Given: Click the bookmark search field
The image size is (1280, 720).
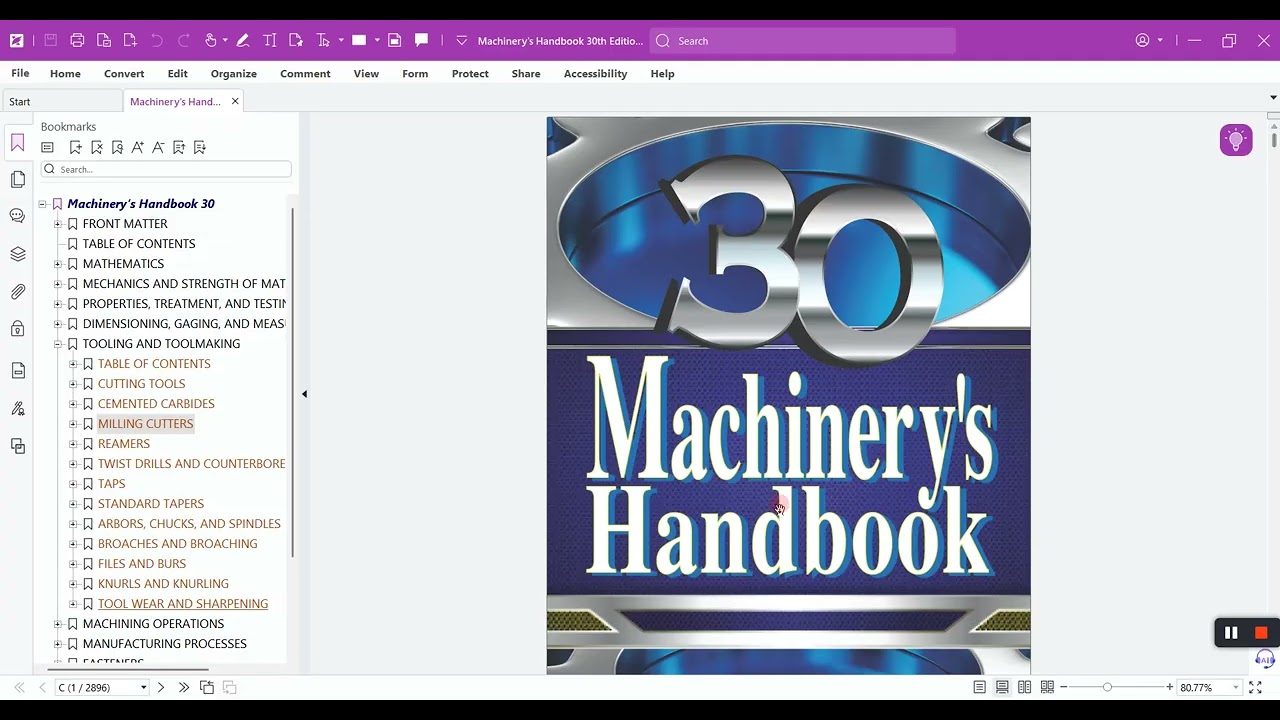Looking at the screenshot, I should [x=166, y=169].
